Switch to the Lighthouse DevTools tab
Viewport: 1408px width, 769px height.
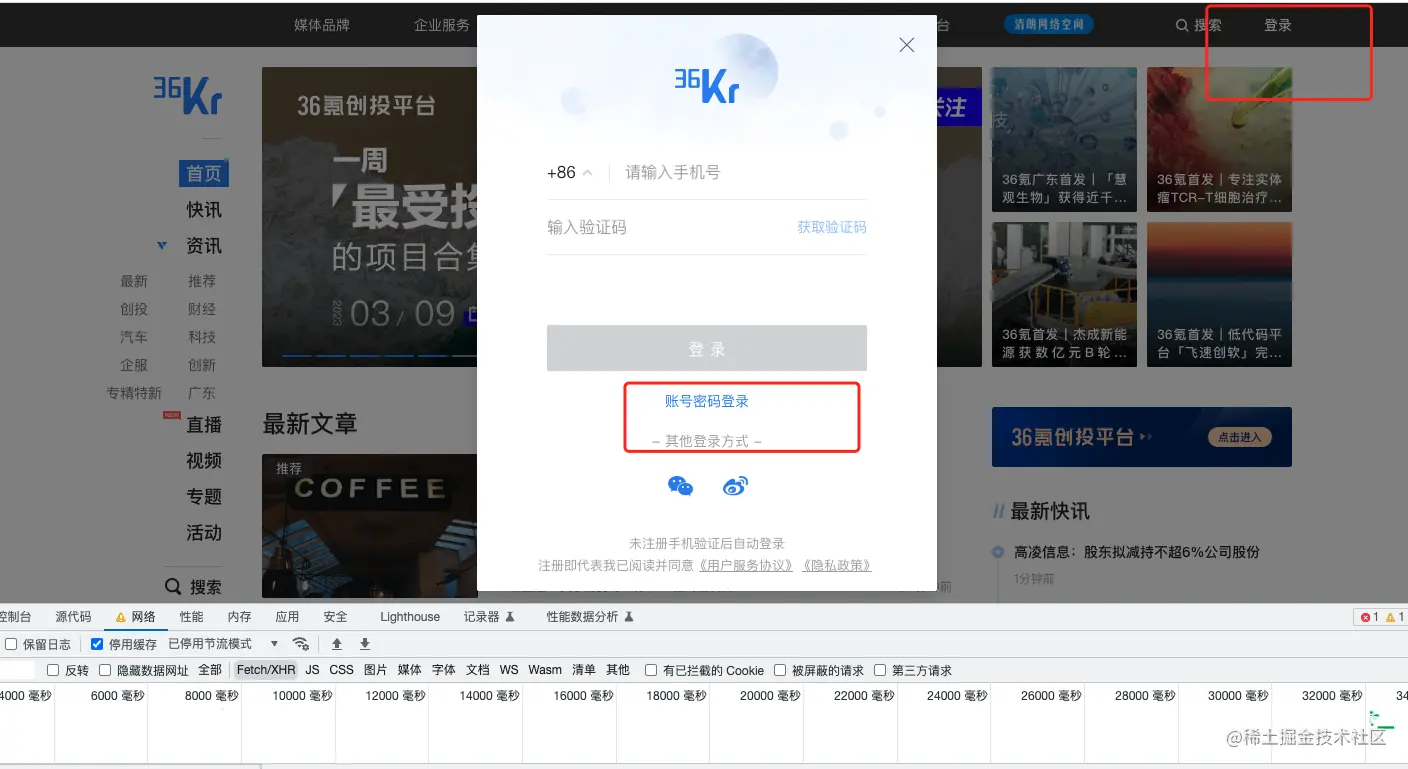pyautogui.click(x=410, y=617)
